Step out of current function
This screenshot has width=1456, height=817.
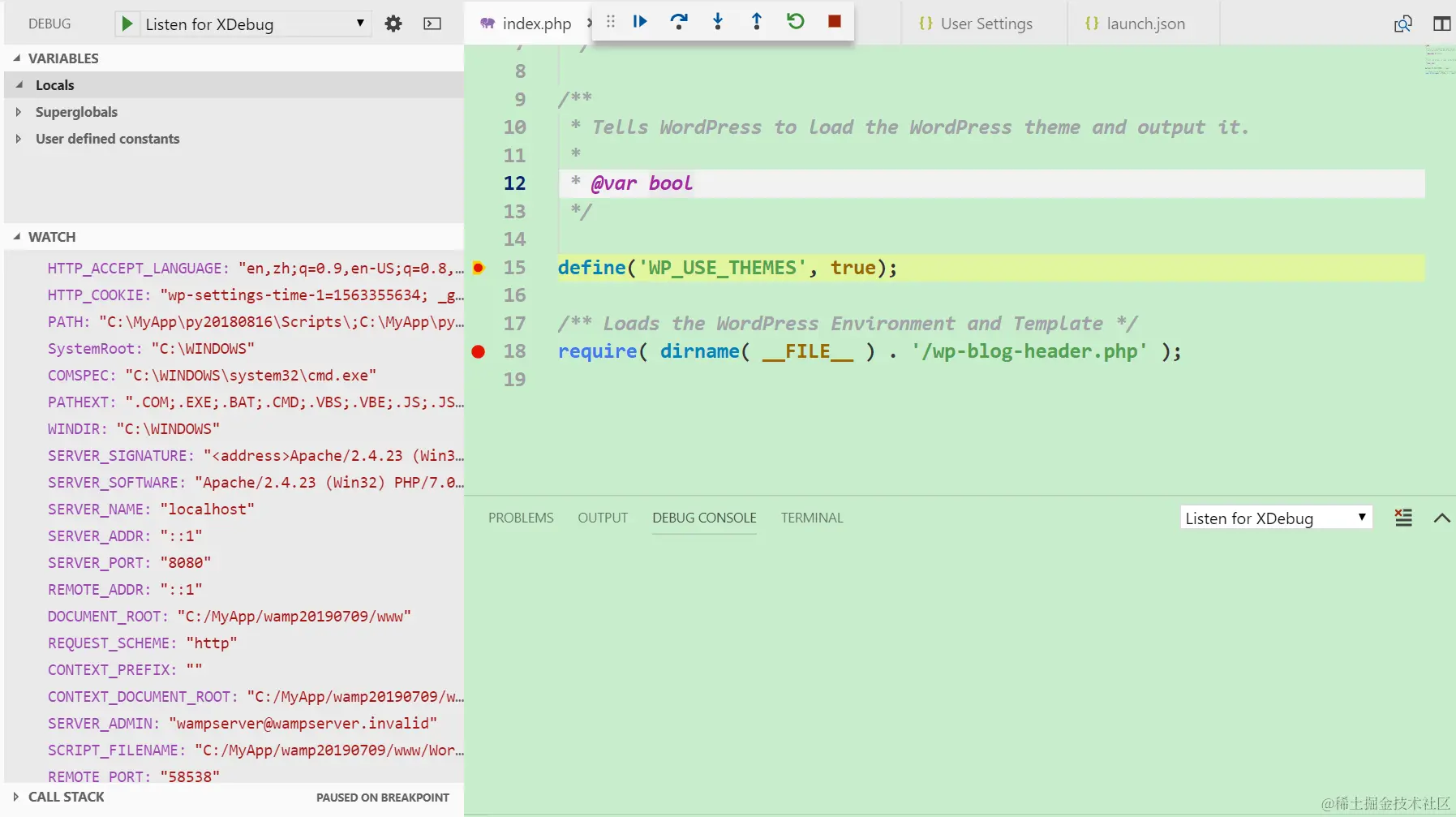[757, 21]
